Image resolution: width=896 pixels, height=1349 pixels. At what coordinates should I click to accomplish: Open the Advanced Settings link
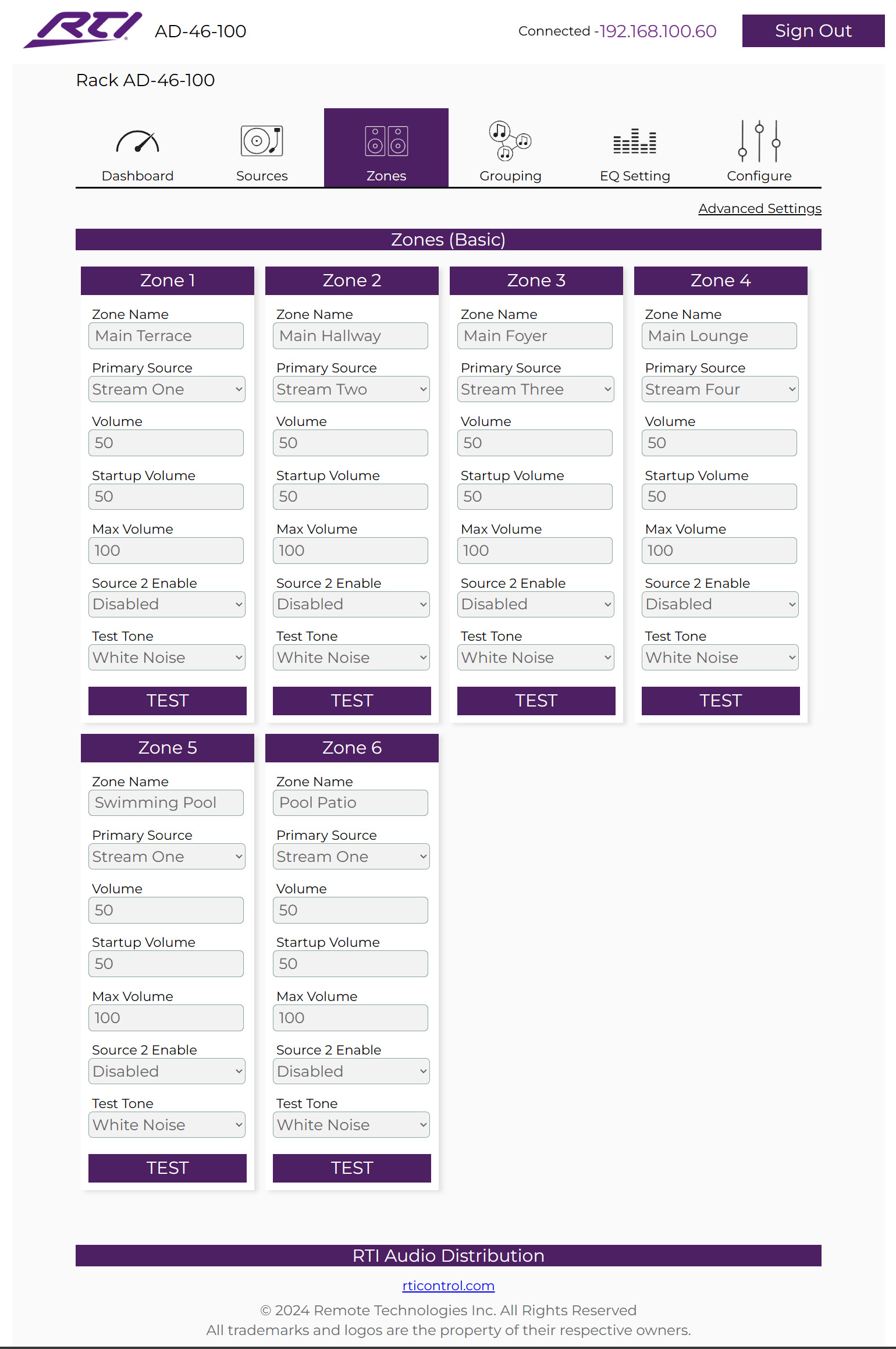pyautogui.click(x=760, y=208)
